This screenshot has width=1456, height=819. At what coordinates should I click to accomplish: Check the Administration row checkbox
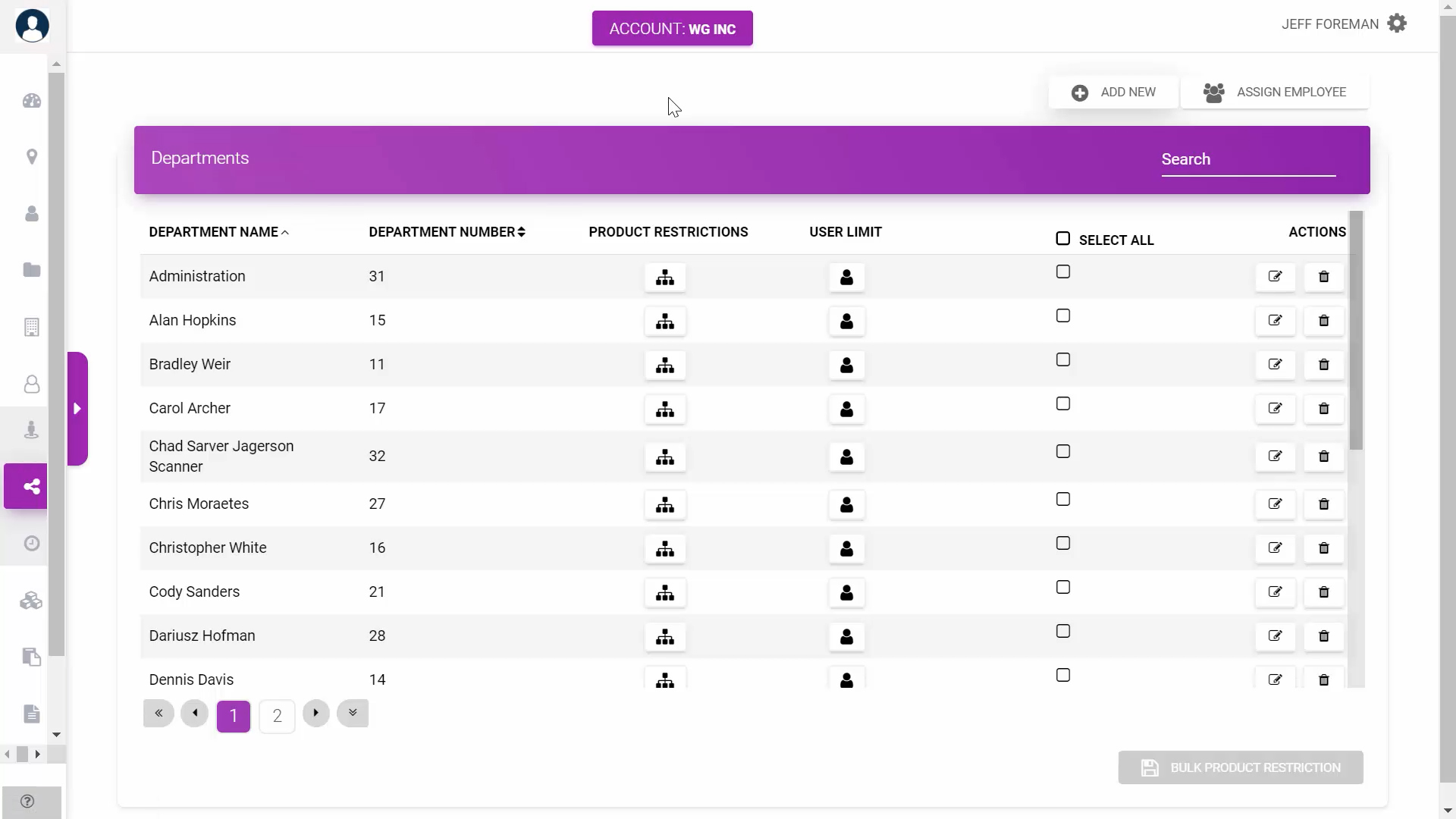pyautogui.click(x=1063, y=271)
